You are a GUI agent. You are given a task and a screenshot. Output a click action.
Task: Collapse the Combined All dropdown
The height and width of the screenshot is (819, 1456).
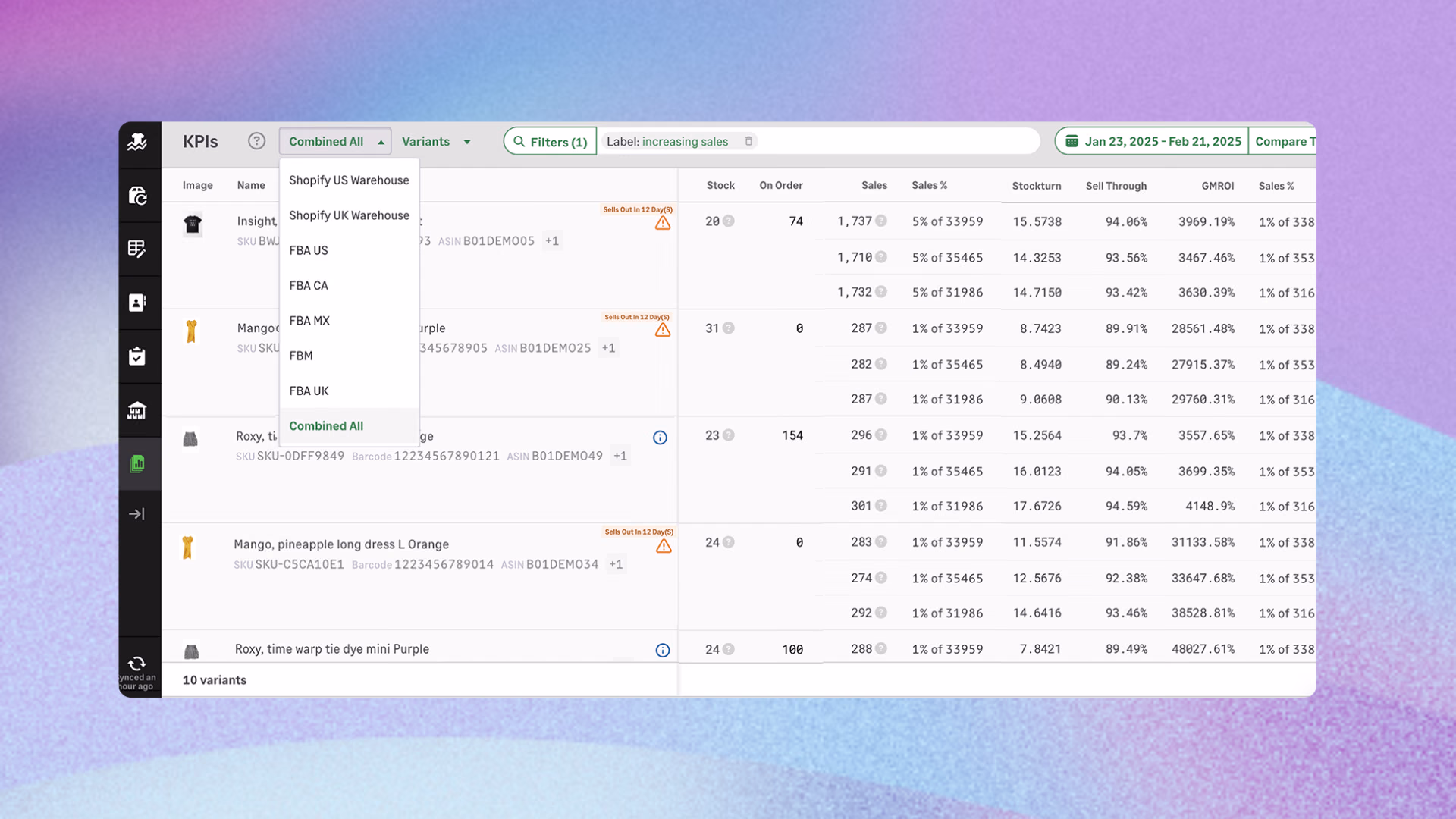[x=335, y=141]
